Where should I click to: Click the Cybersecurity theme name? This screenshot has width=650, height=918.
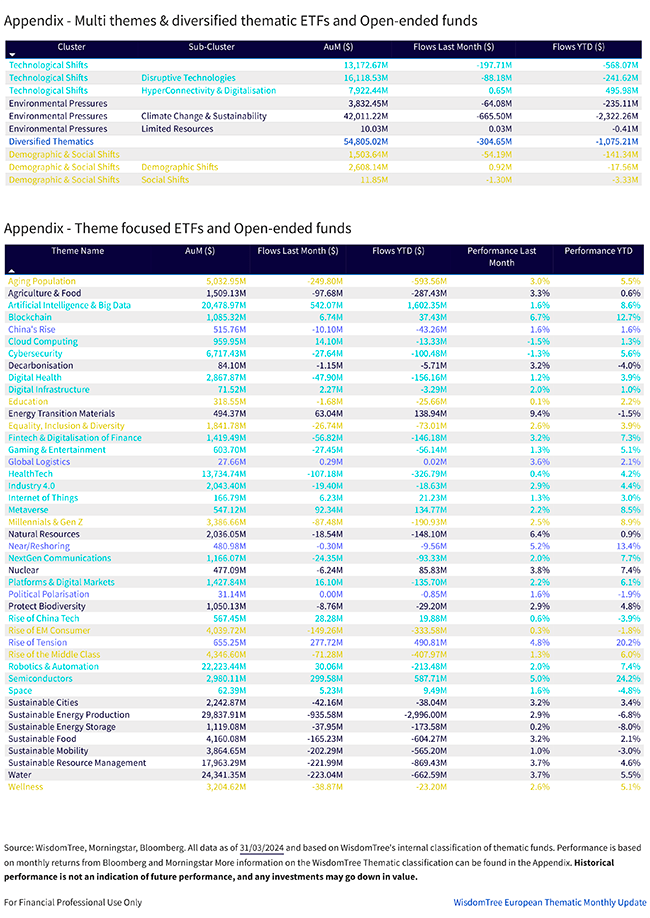(35, 353)
